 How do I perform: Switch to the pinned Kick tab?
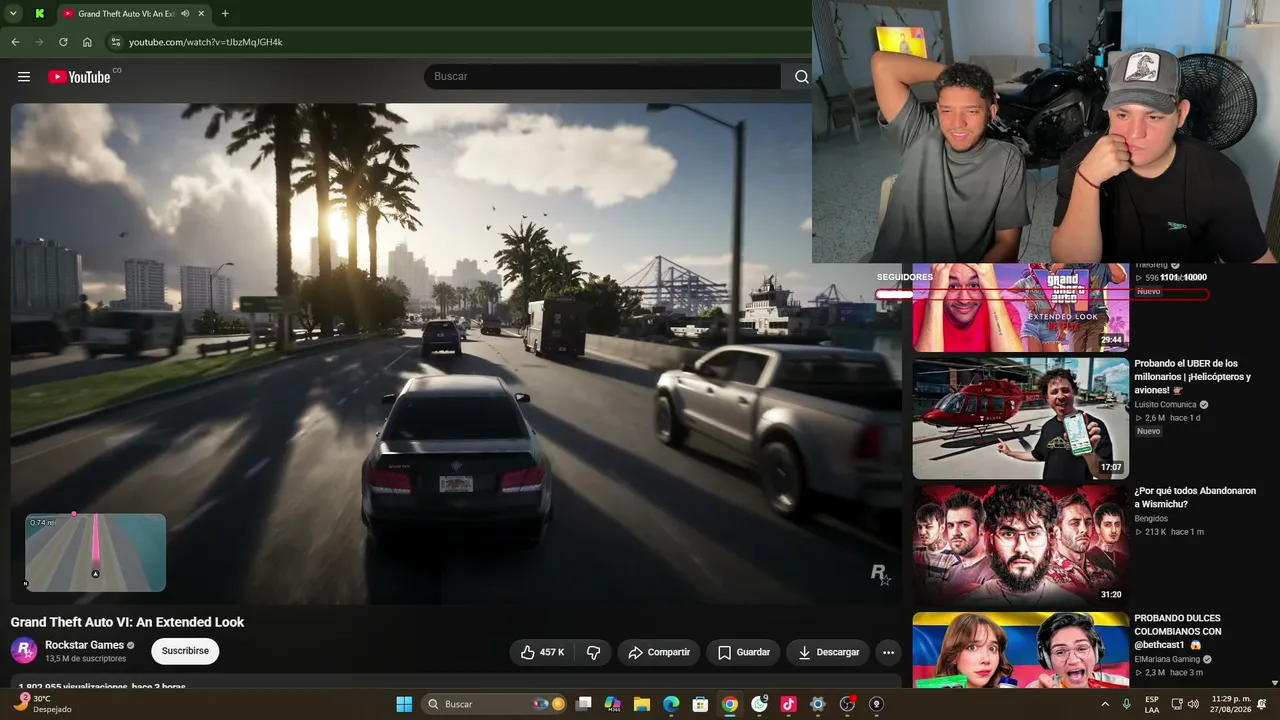click(39, 14)
